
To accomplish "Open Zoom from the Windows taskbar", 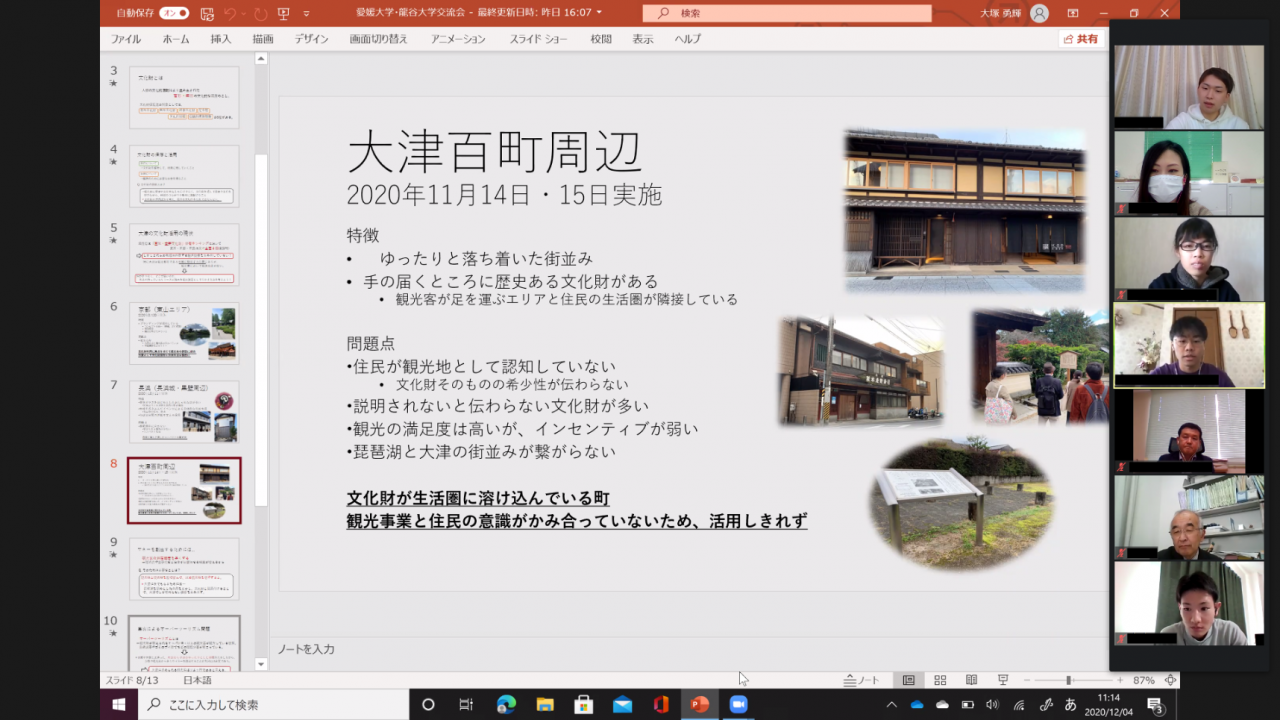I will coord(738,704).
